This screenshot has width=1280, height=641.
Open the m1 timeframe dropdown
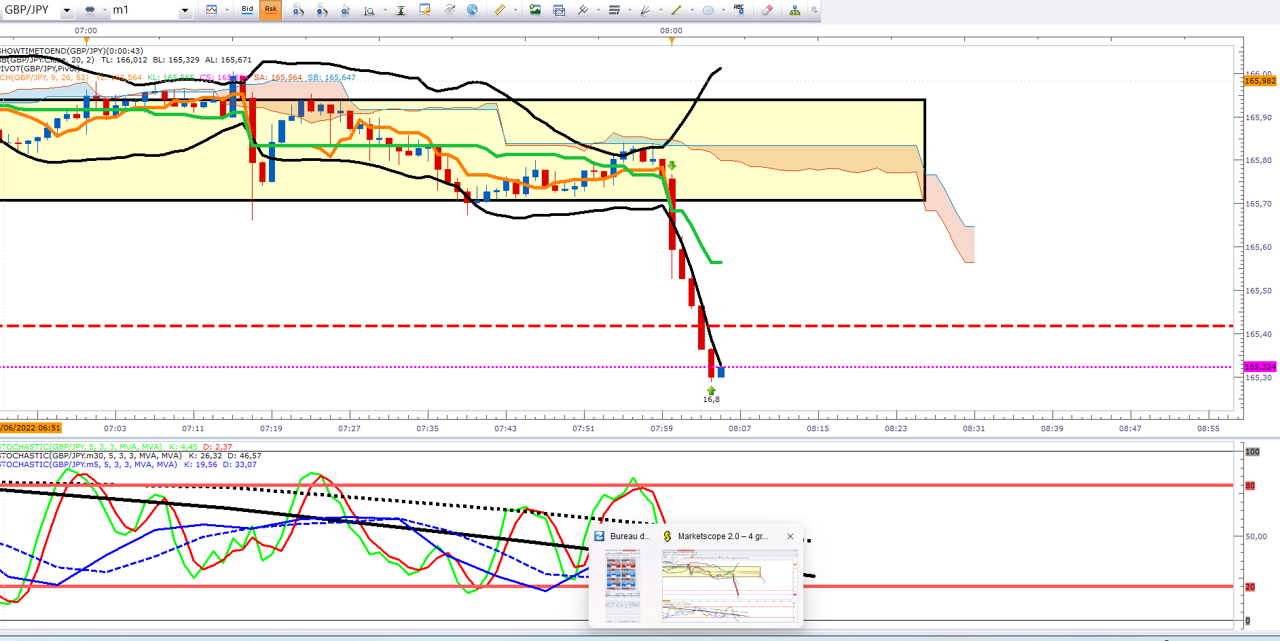[x=185, y=10]
